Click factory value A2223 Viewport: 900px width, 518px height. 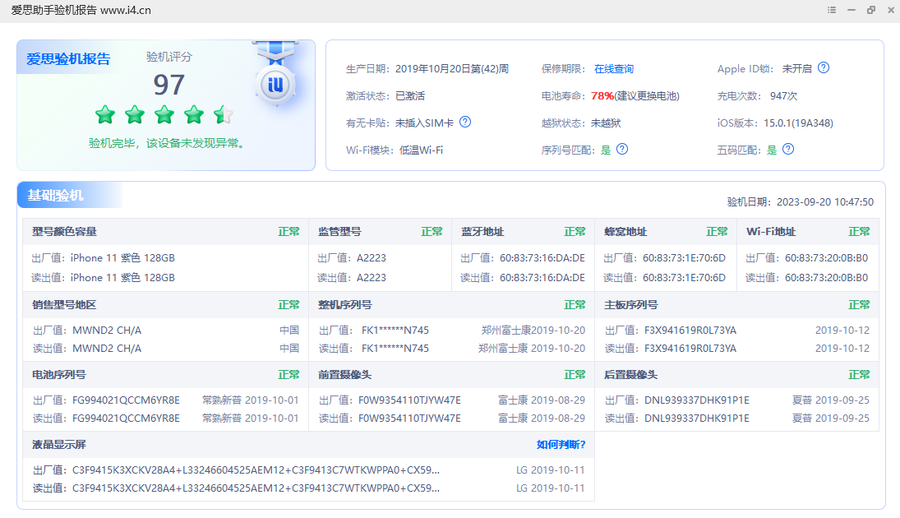371,258
